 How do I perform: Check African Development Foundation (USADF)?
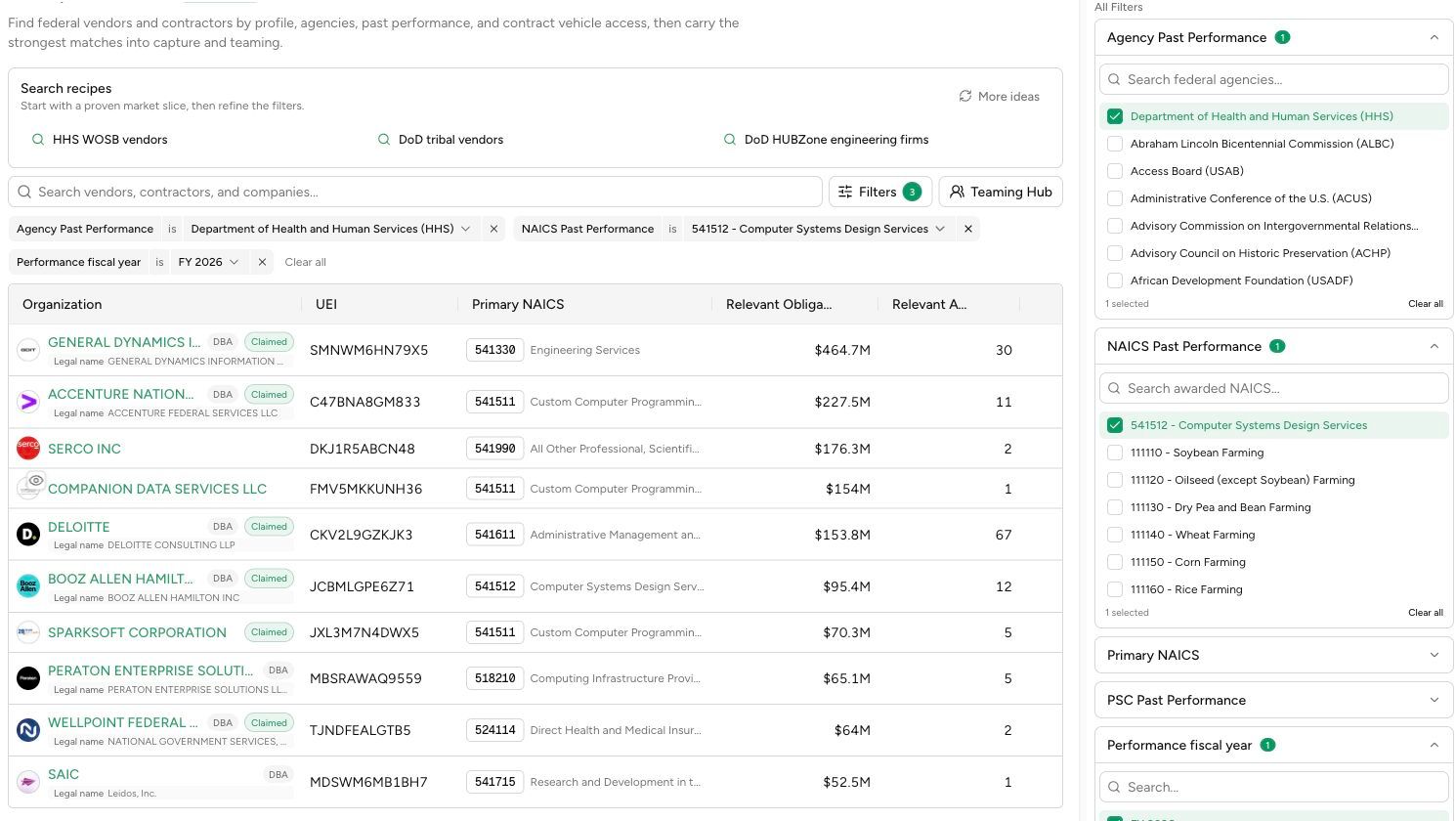[x=1115, y=281]
